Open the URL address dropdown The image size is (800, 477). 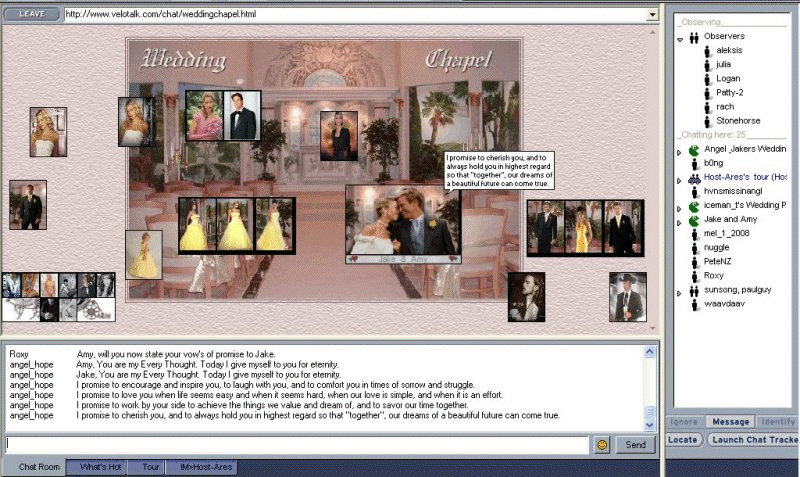click(x=652, y=14)
